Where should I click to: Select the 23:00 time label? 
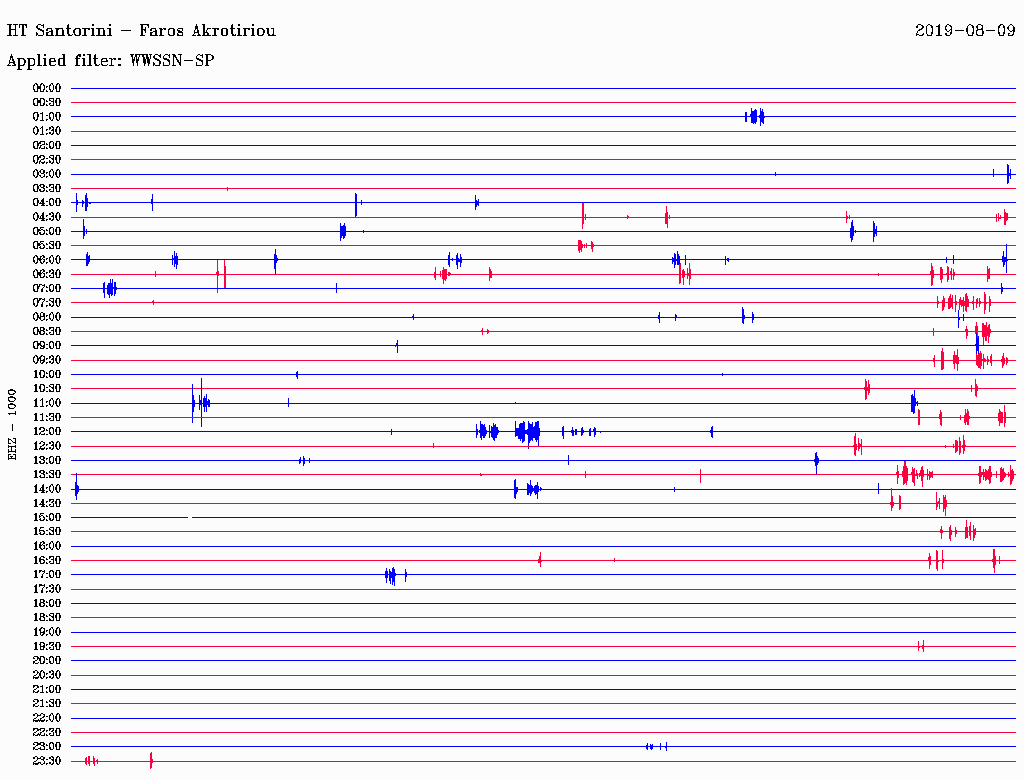tap(47, 747)
